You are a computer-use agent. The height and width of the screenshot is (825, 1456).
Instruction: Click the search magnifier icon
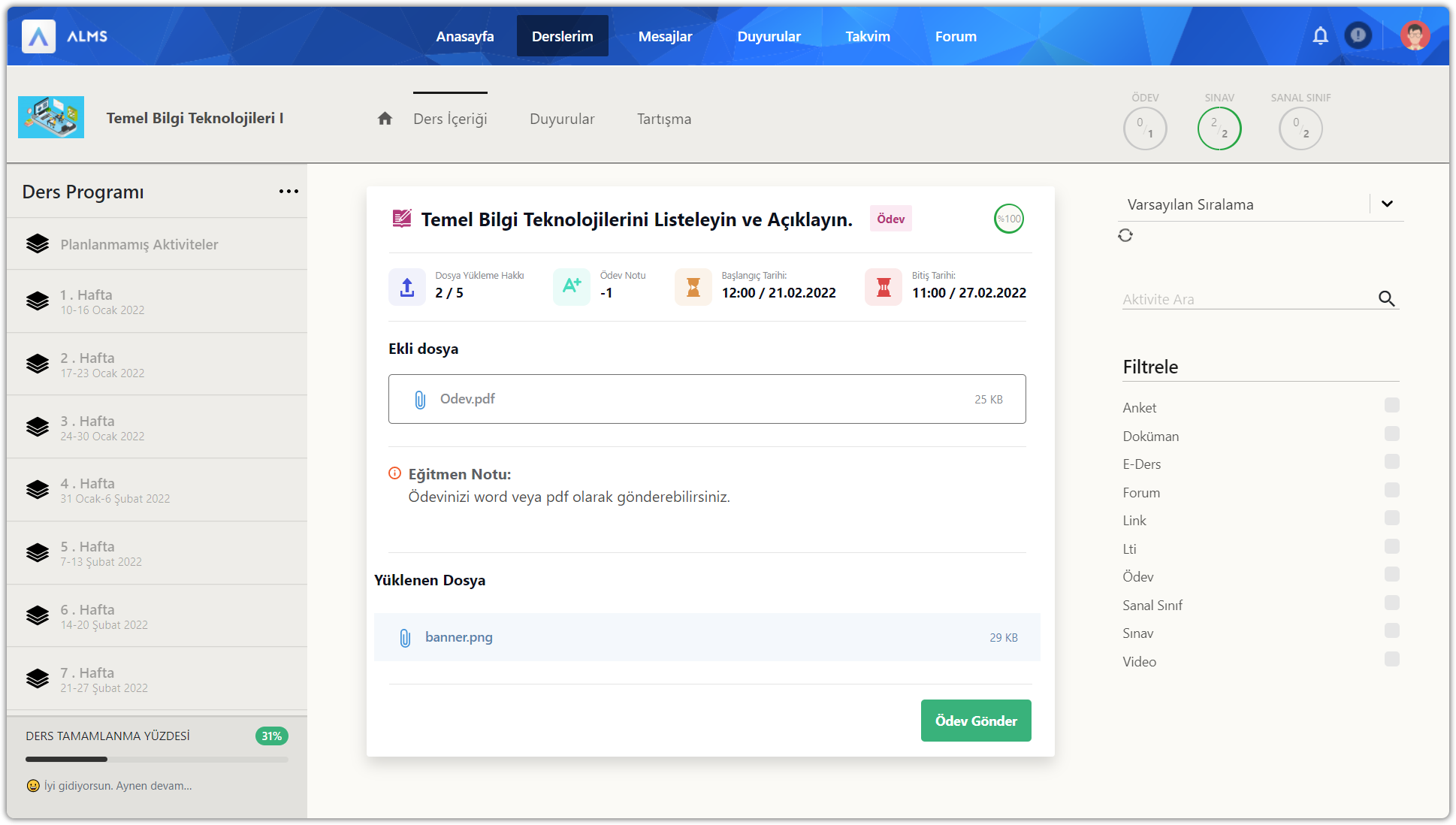pyautogui.click(x=1386, y=299)
